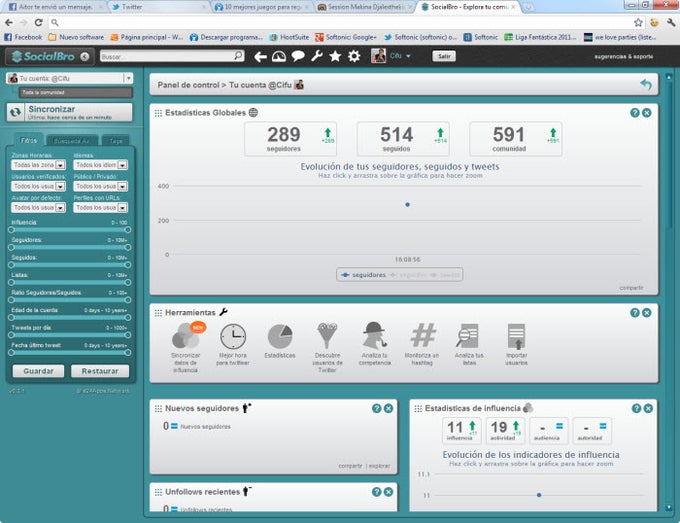
Task: Open Analiza tu competencia detective tool
Action: [x=375, y=344]
